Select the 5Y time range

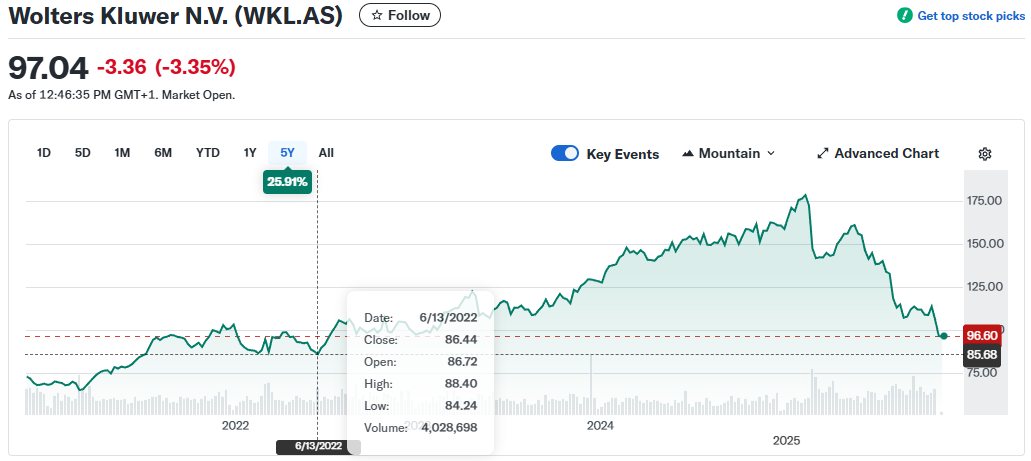click(287, 153)
